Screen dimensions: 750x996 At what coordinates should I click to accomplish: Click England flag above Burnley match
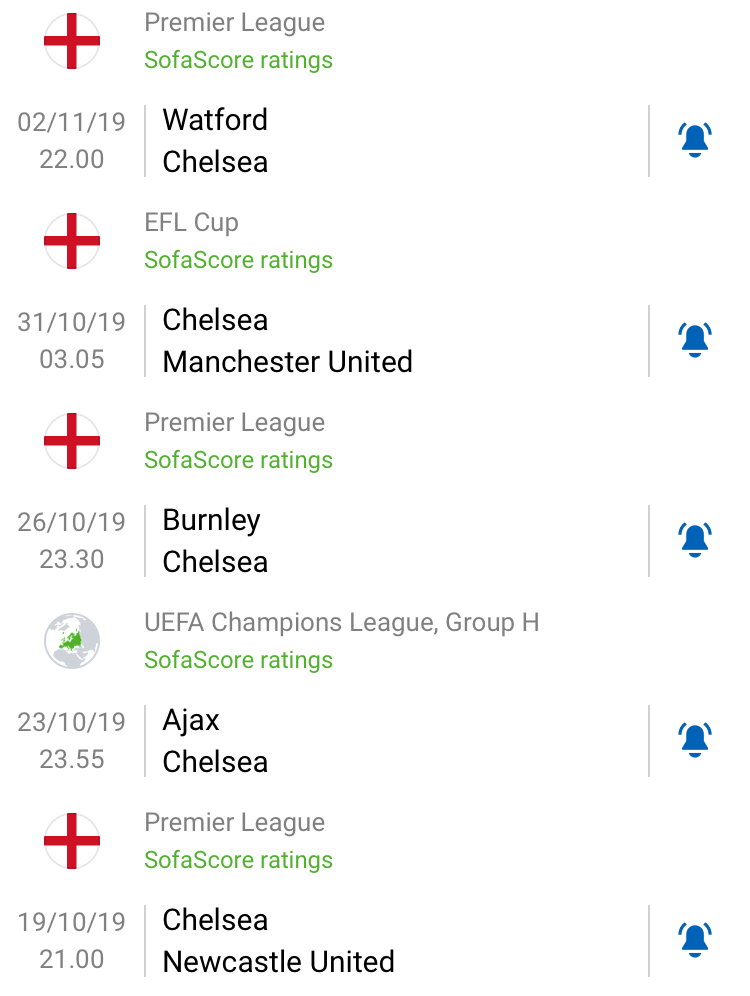pyautogui.click(x=72, y=441)
